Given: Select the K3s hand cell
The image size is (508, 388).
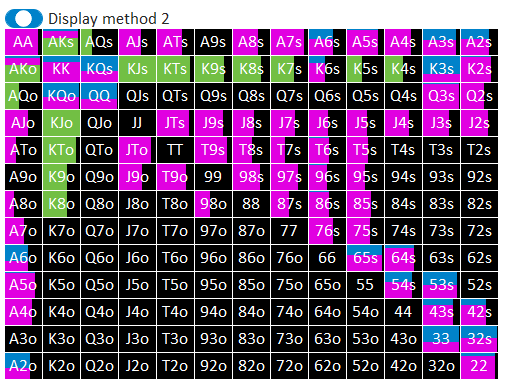Looking at the screenshot, I should point(441,69).
